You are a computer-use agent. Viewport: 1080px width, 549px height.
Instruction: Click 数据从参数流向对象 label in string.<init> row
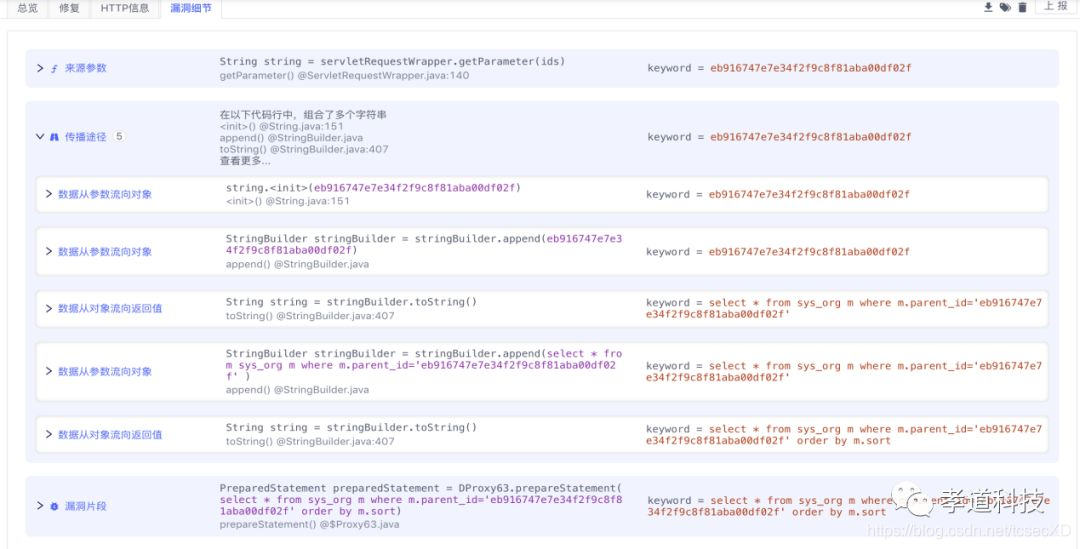pos(105,194)
